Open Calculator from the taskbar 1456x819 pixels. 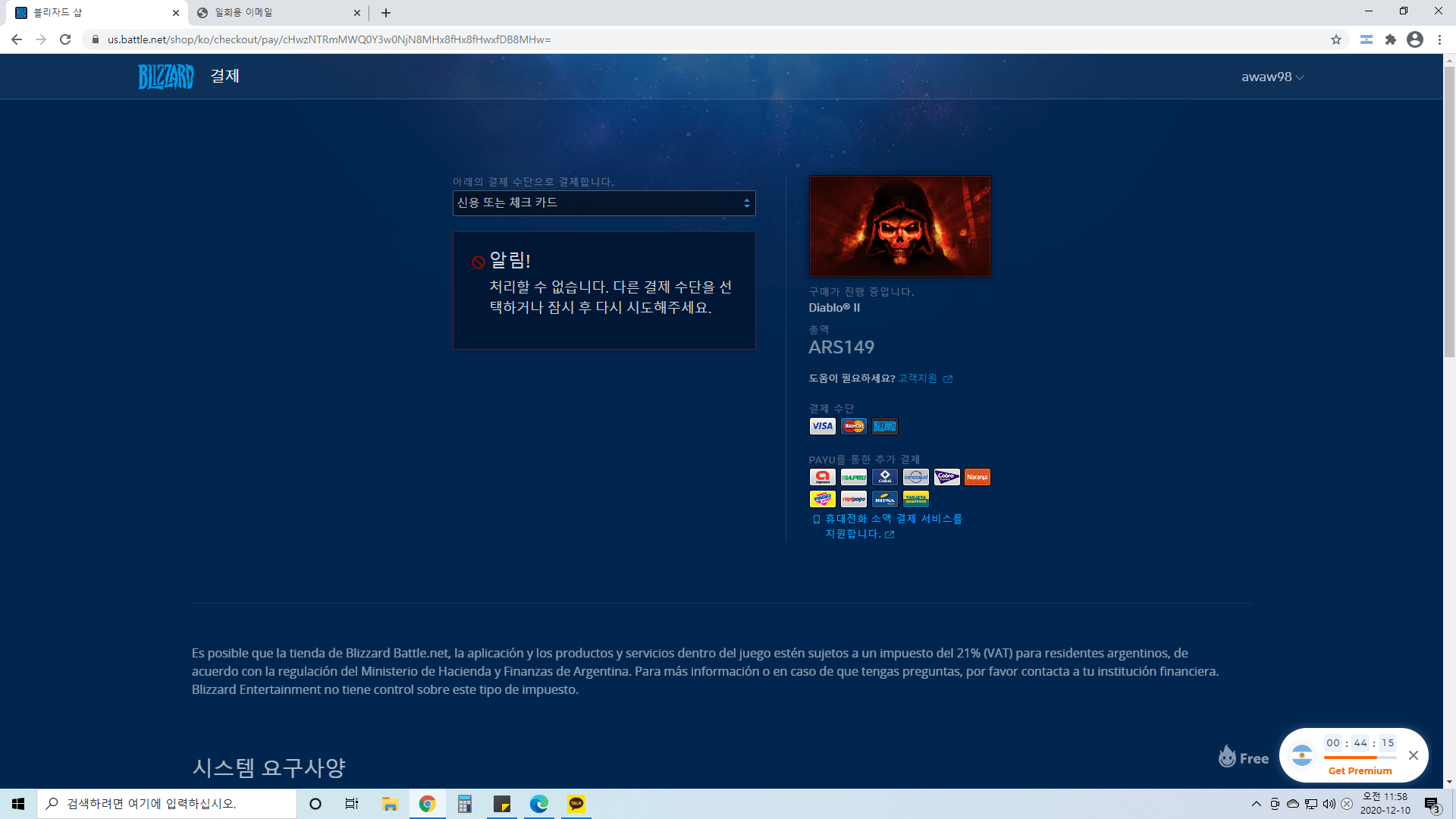tap(464, 804)
